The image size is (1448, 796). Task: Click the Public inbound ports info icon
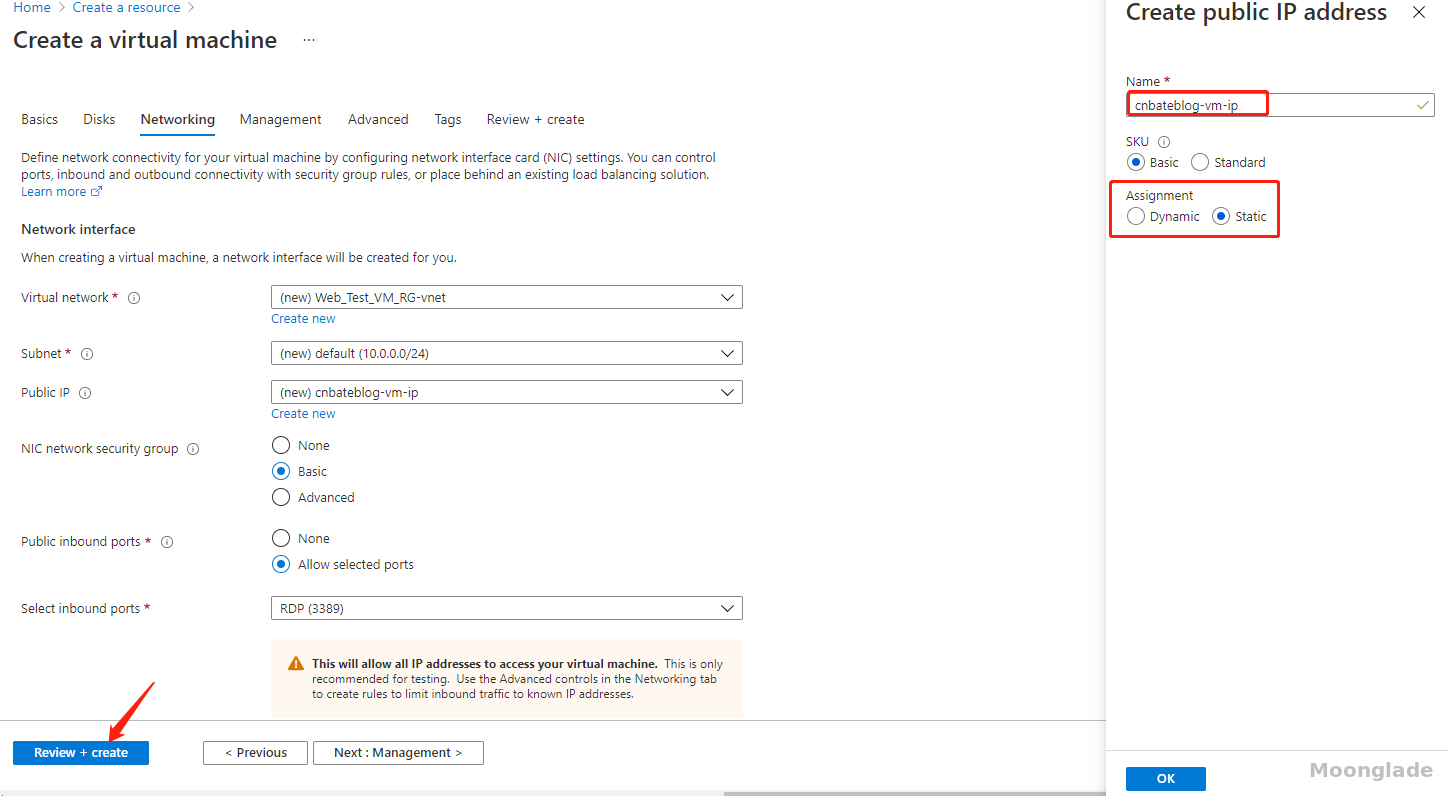pyautogui.click(x=167, y=542)
